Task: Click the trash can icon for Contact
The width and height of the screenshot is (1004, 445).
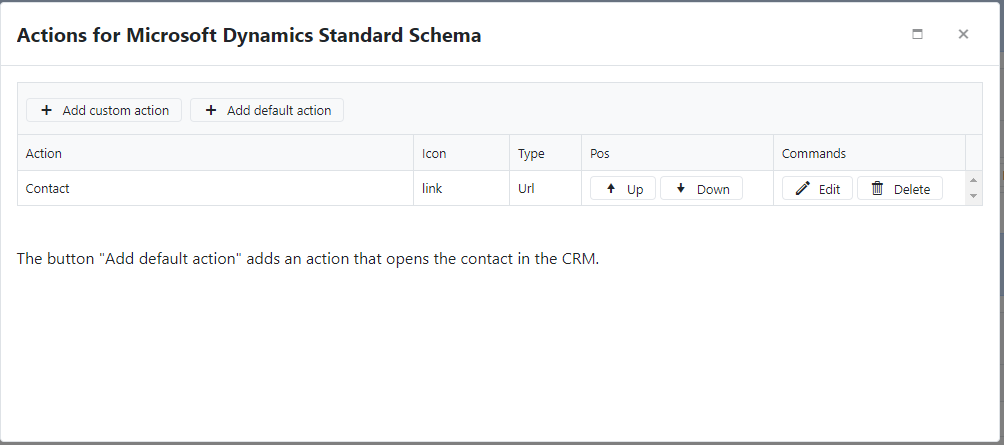Action: (877, 188)
